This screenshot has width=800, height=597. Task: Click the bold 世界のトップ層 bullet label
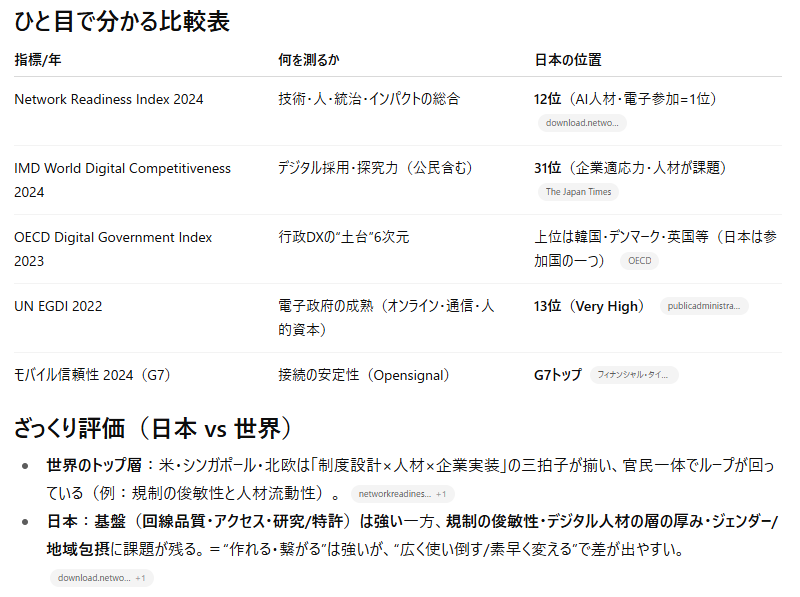[95, 466]
